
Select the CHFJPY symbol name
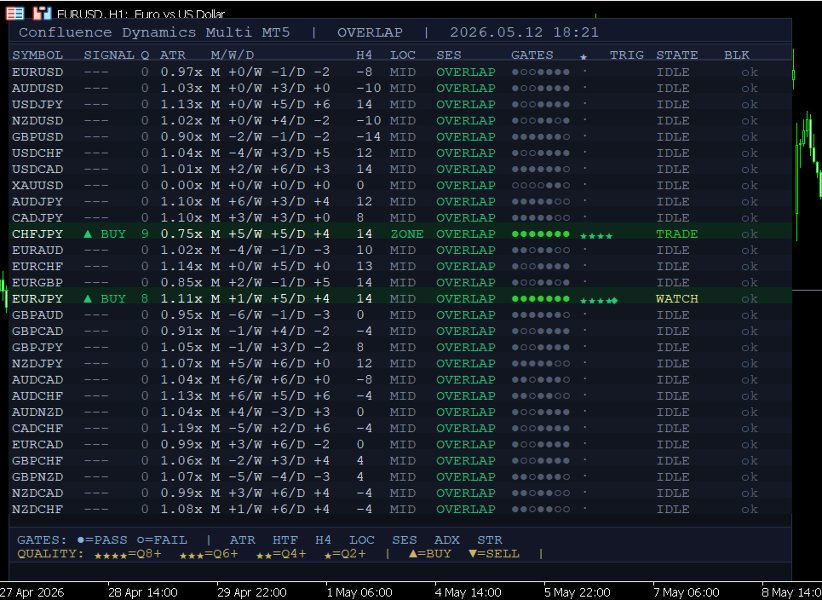click(37, 234)
